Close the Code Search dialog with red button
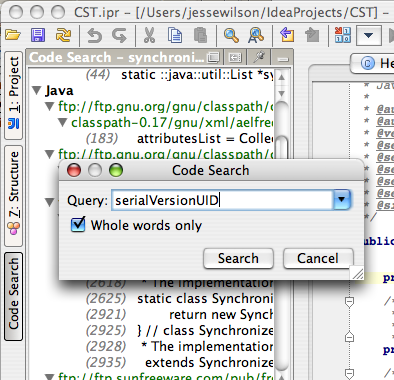 pos(74,170)
